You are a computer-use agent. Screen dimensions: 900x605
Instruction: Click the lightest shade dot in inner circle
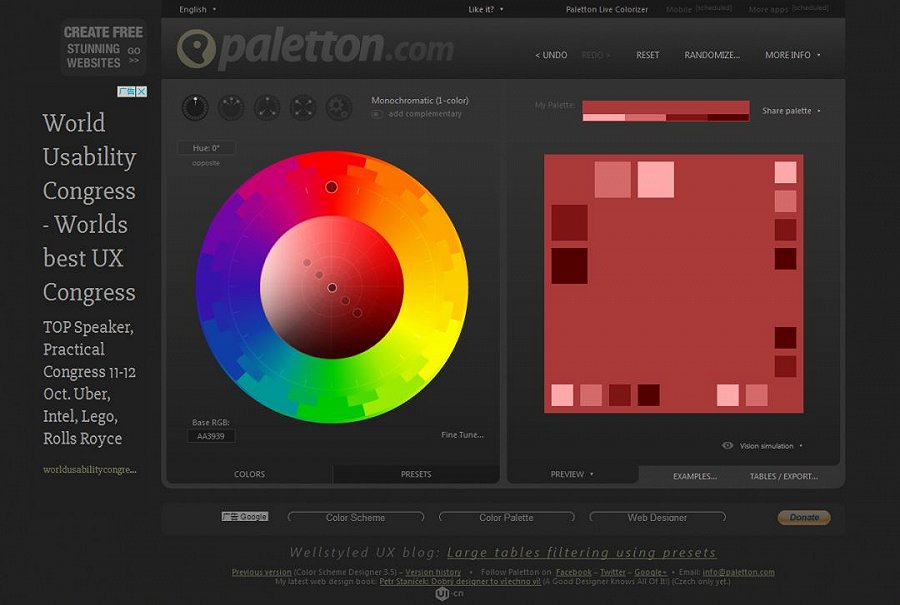tap(307, 262)
